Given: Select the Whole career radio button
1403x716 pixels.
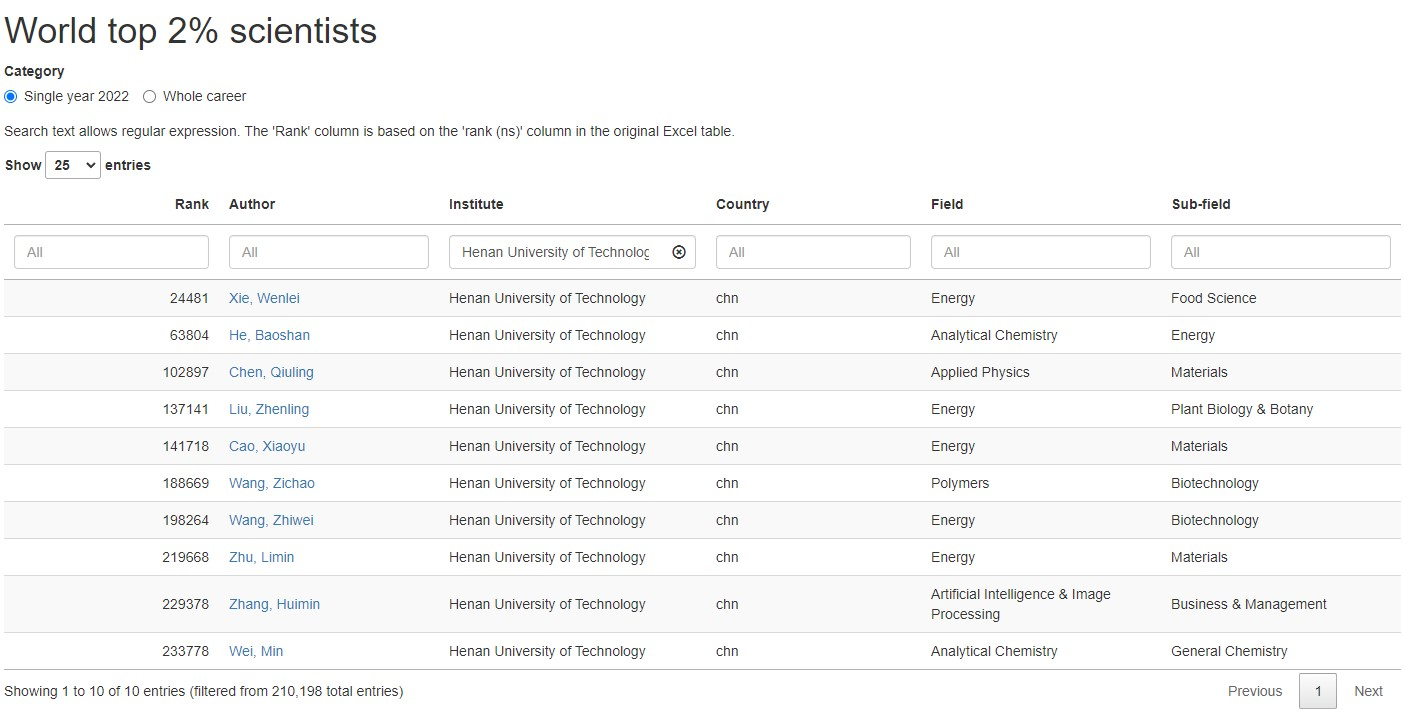Looking at the screenshot, I should (150, 97).
